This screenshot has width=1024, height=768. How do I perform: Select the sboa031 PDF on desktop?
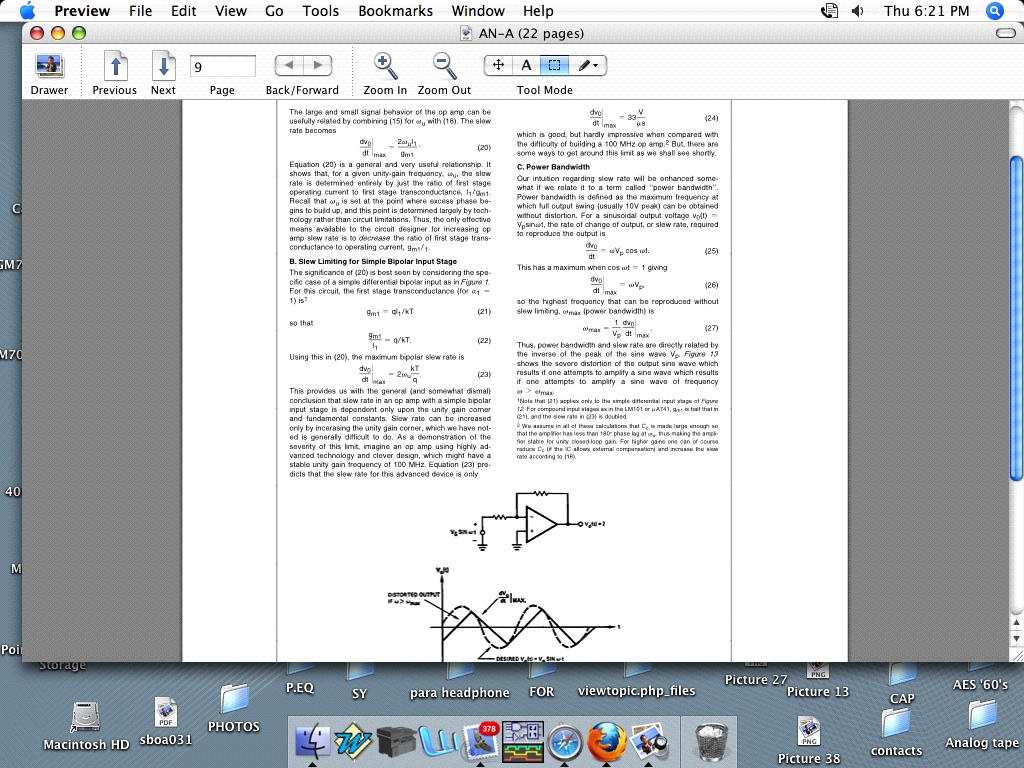click(x=165, y=722)
